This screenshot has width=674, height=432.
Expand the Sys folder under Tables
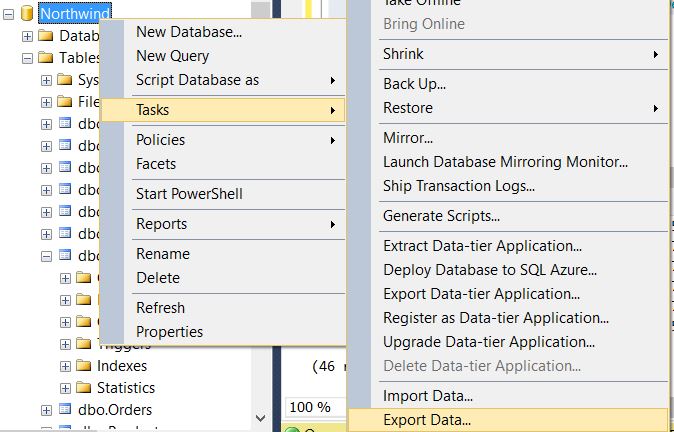(x=46, y=80)
